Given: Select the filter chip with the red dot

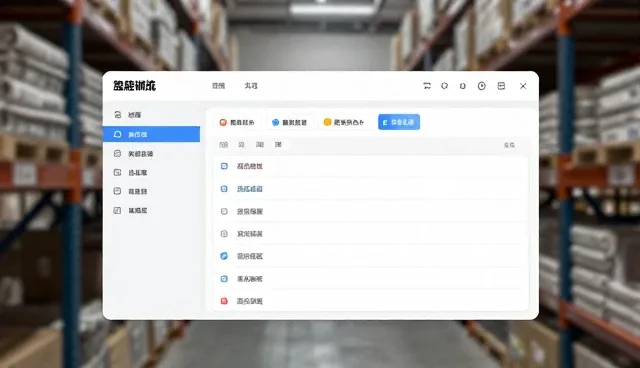Looking at the screenshot, I should click(x=237, y=122).
